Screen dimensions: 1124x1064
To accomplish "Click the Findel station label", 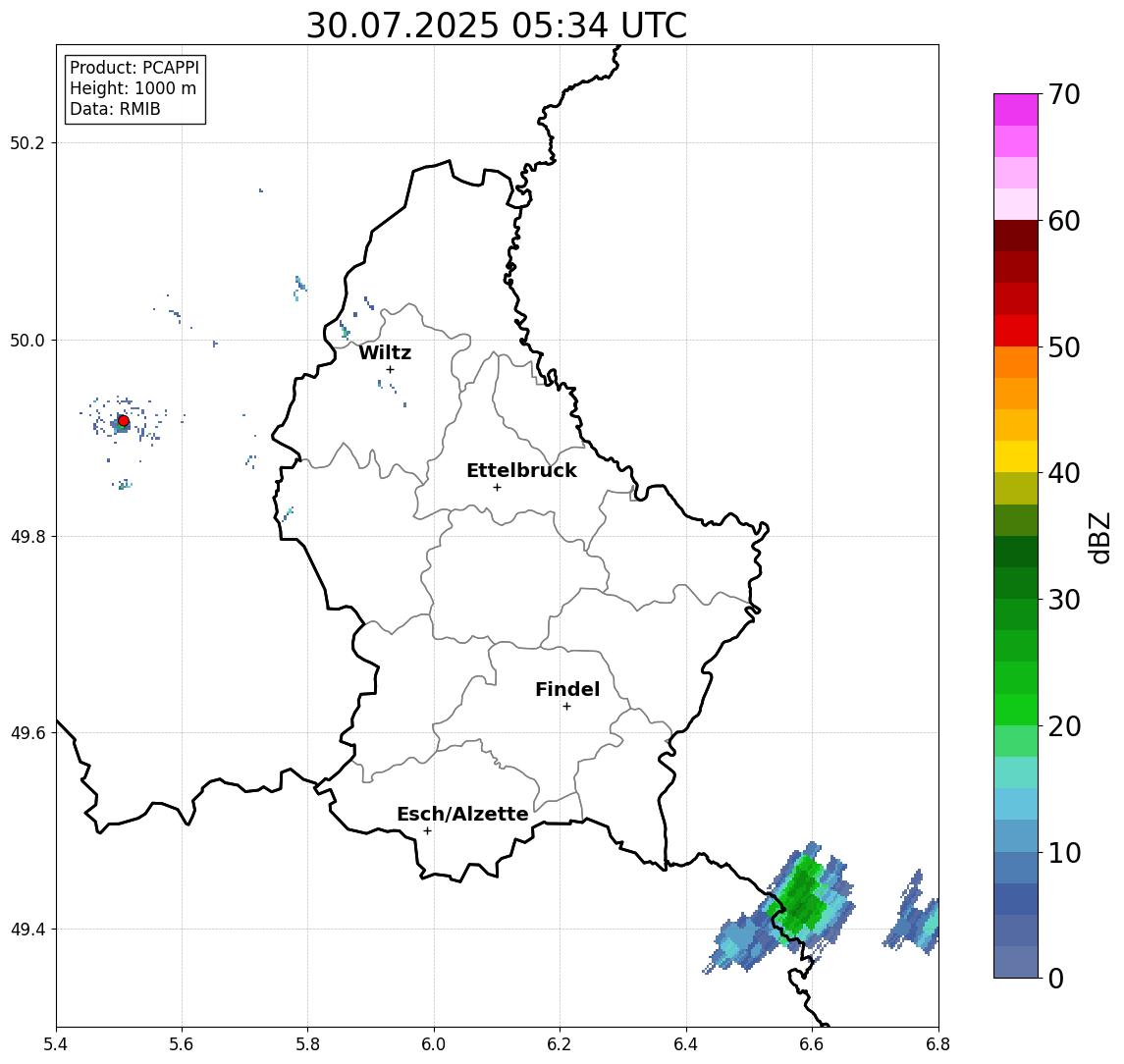I will pyautogui.click(x=567, y=689).
